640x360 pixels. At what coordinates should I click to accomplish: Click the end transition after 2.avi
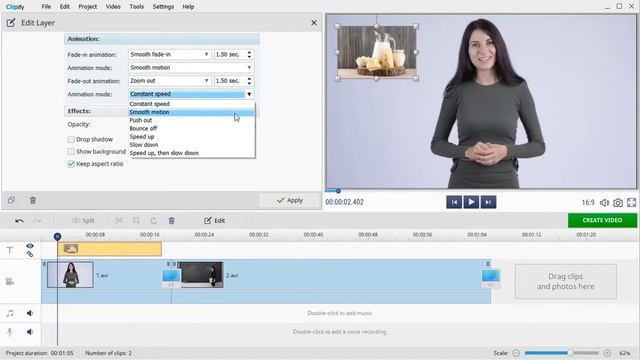(x=491, y=278)
